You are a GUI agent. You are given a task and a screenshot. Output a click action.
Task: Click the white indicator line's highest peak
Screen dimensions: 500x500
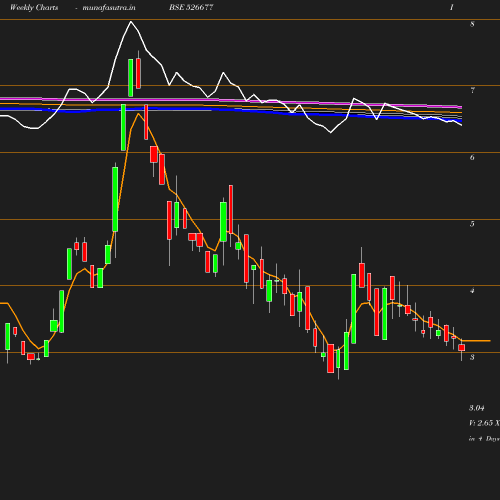pos(131,22)
